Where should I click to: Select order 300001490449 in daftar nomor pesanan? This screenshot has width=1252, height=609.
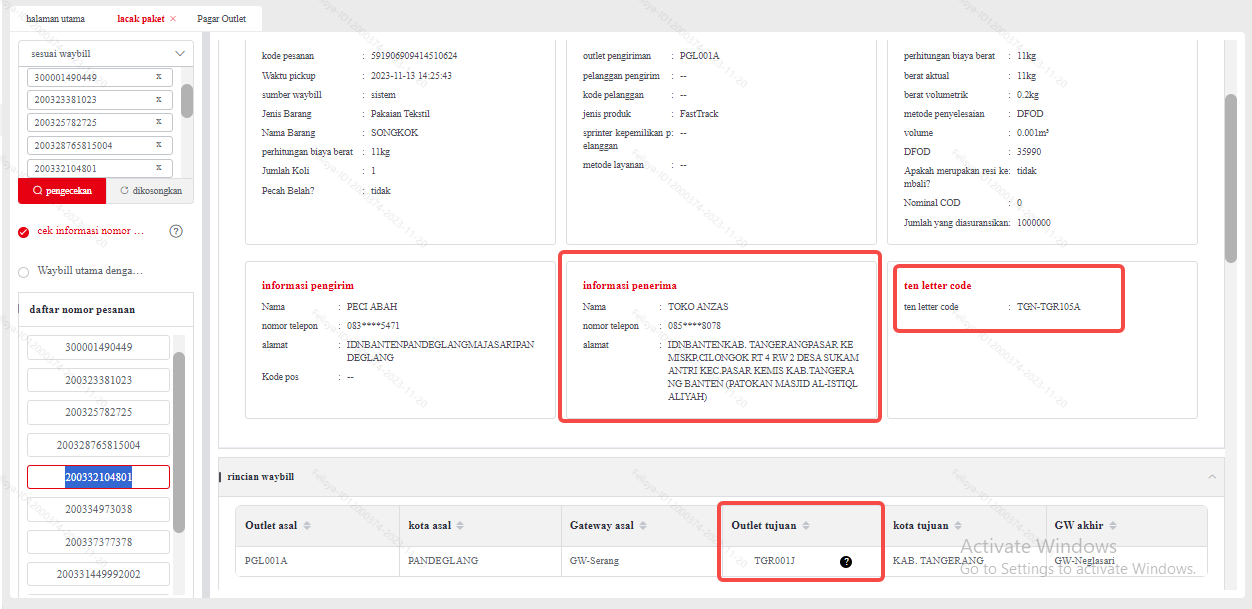[x=98, y=348]
